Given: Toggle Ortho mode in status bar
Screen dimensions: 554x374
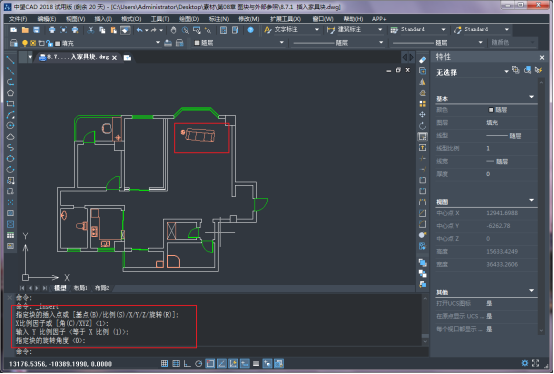Looking at the screenshot, I should tap(187, 363).
